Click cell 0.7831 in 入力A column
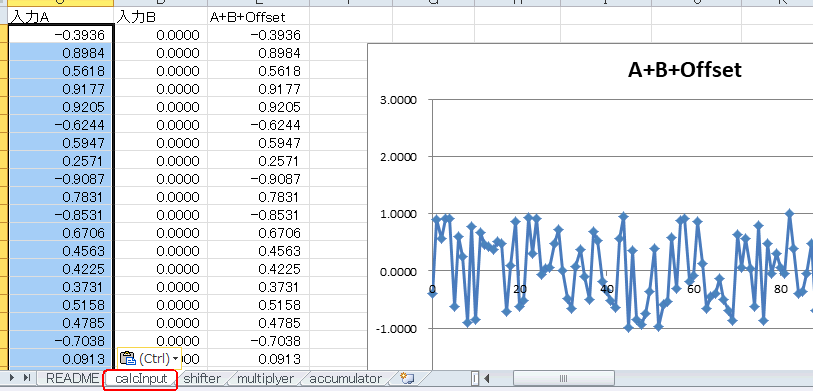This screenshot has height=391, width=813. (x=61, y=197)
